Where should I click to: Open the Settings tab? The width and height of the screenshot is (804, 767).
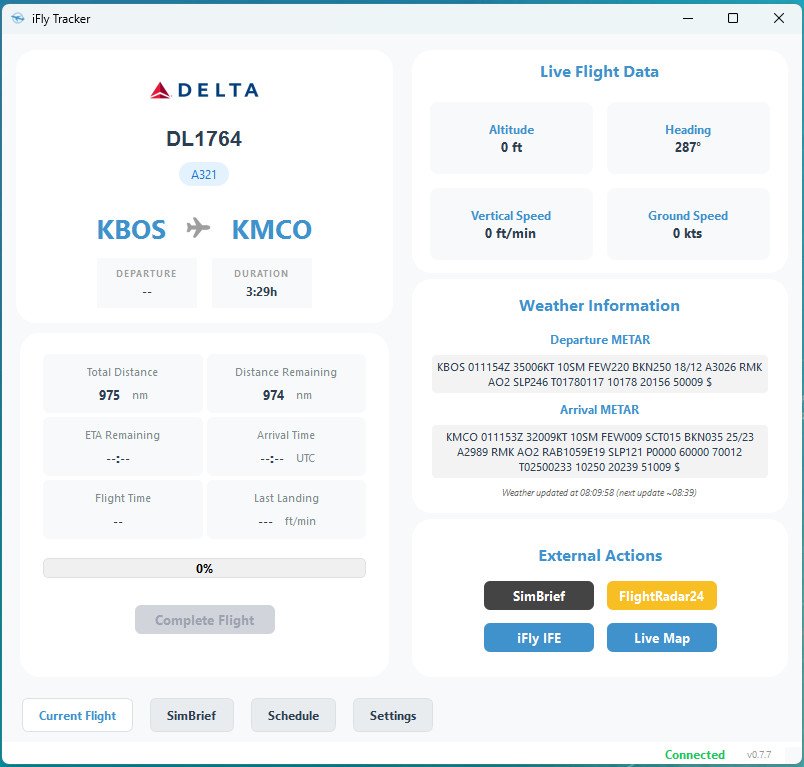click(x=393, y=715)
